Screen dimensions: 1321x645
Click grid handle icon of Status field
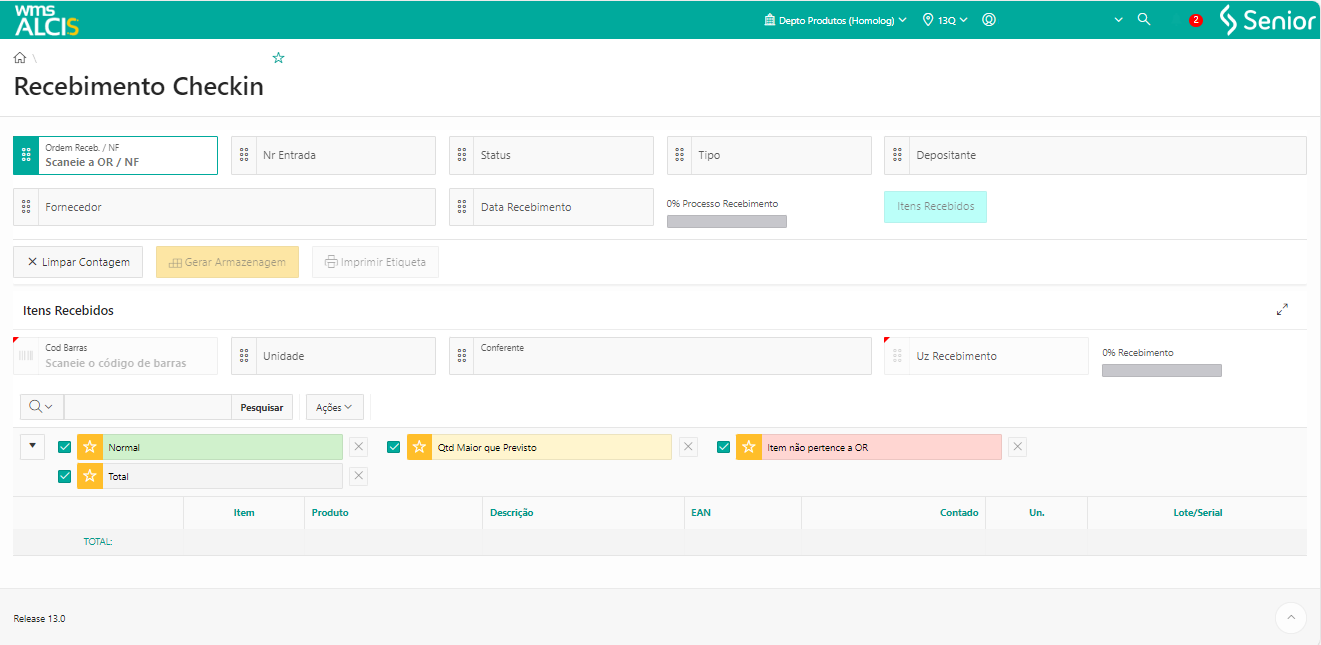(x=462, y=155)
